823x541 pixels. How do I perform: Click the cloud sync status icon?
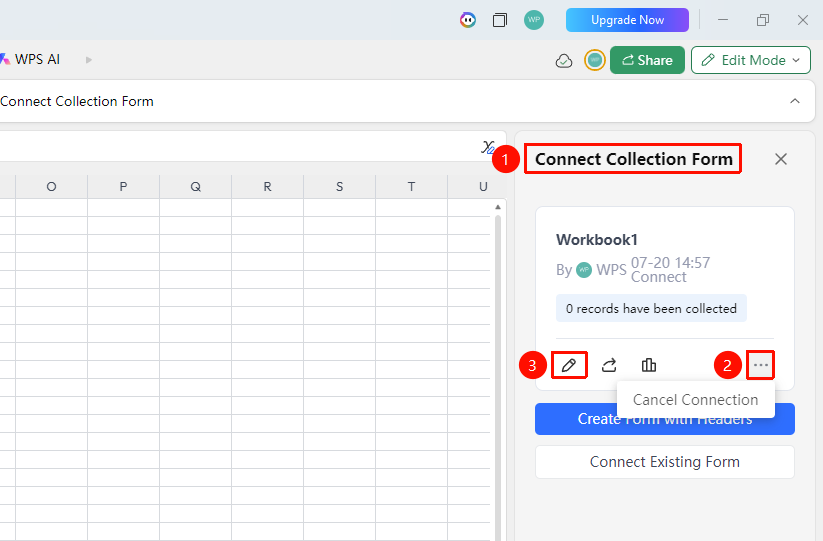coord(564,61)
